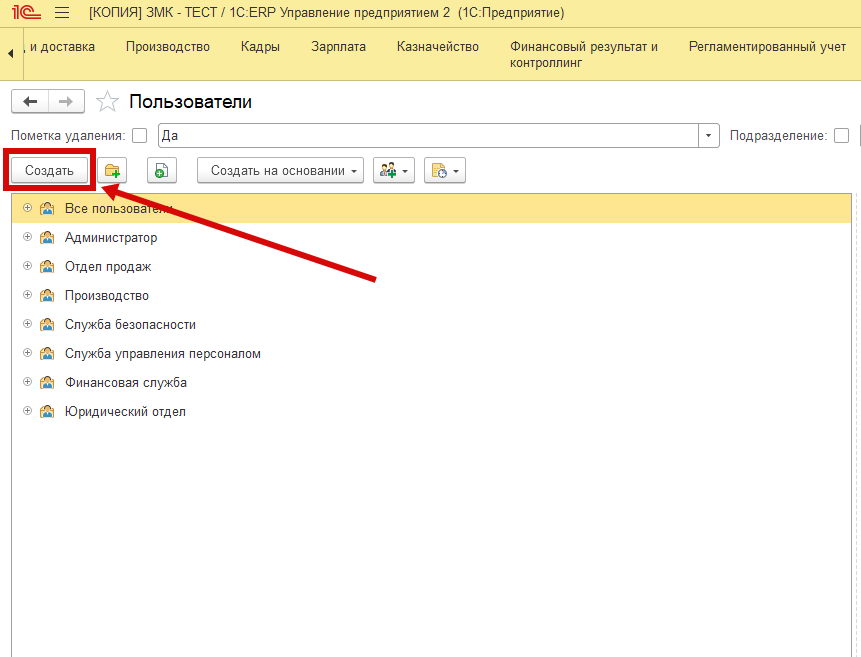Expand the Юридический отдел group
The image size is (861, 657).
pyautogui.click(x=27, y=411)
